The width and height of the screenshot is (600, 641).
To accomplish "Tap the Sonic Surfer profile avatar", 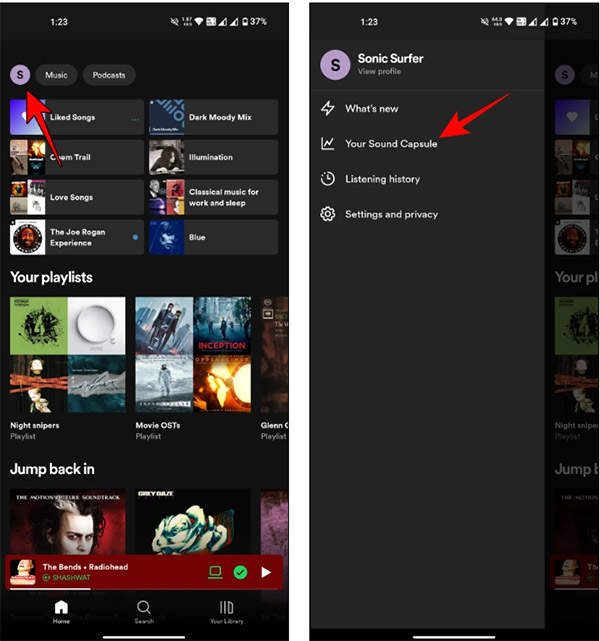I will [335, 65].
